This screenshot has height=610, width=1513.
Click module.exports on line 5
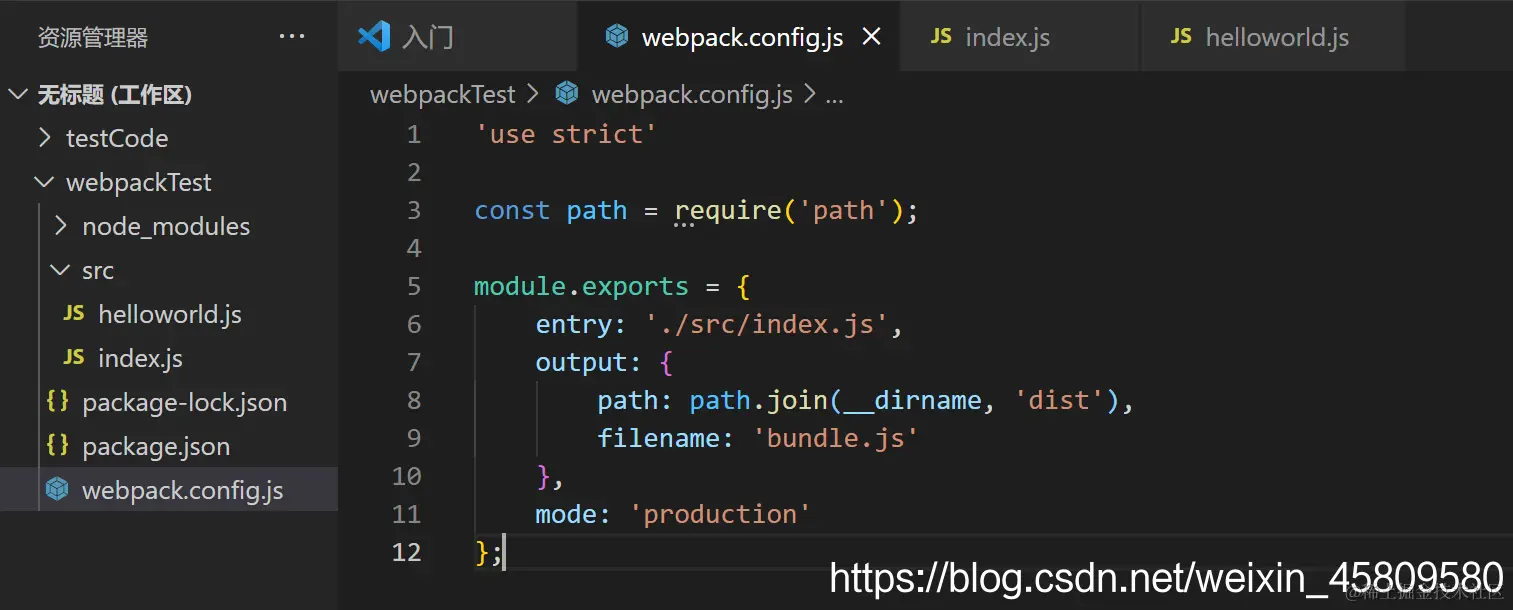(582, 286)
